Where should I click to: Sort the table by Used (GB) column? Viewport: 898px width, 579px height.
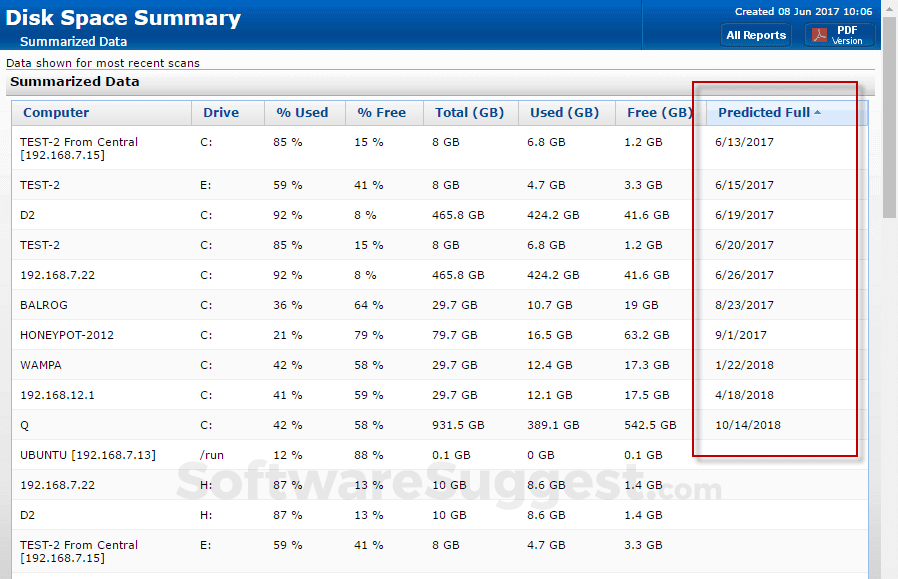(565, 112)
